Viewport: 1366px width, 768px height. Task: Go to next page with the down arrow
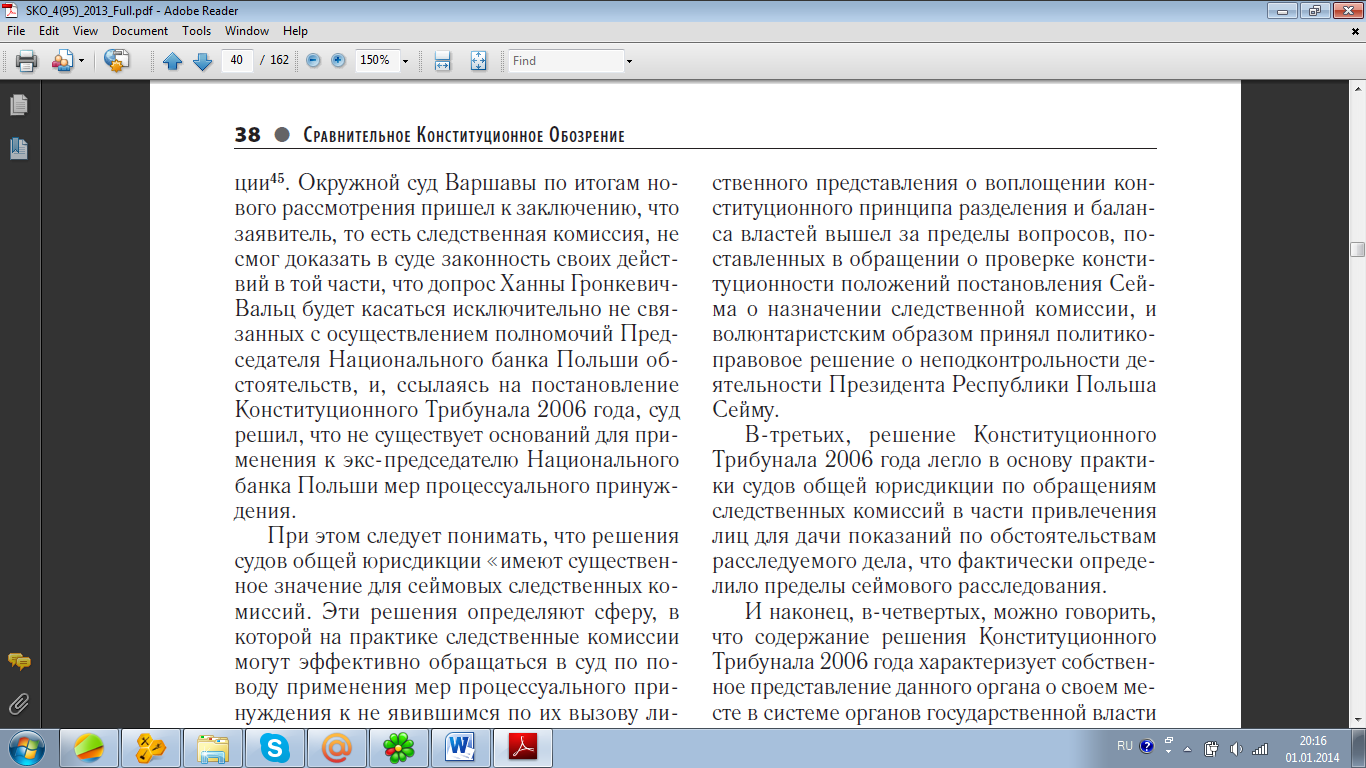pyautogui.click(x=202, y=61)
